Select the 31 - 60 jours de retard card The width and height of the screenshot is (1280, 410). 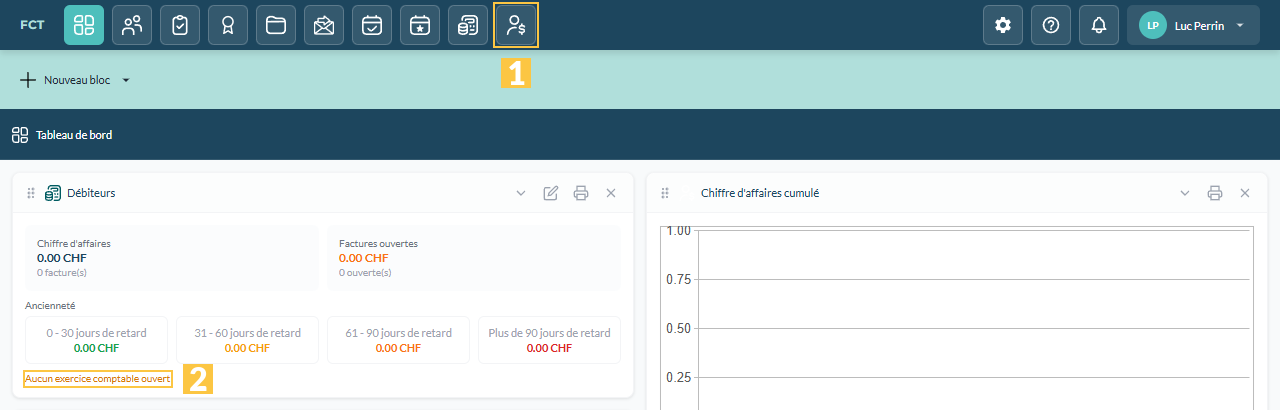click(x=247, y=340)
